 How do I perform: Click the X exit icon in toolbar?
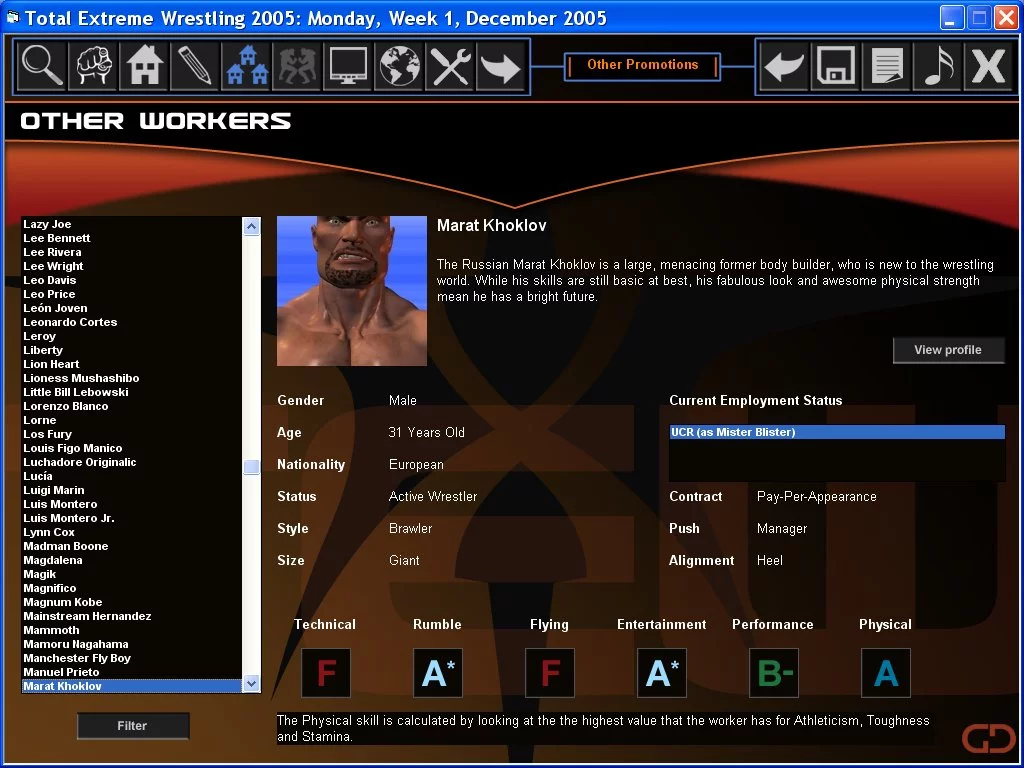click(988, 65)
